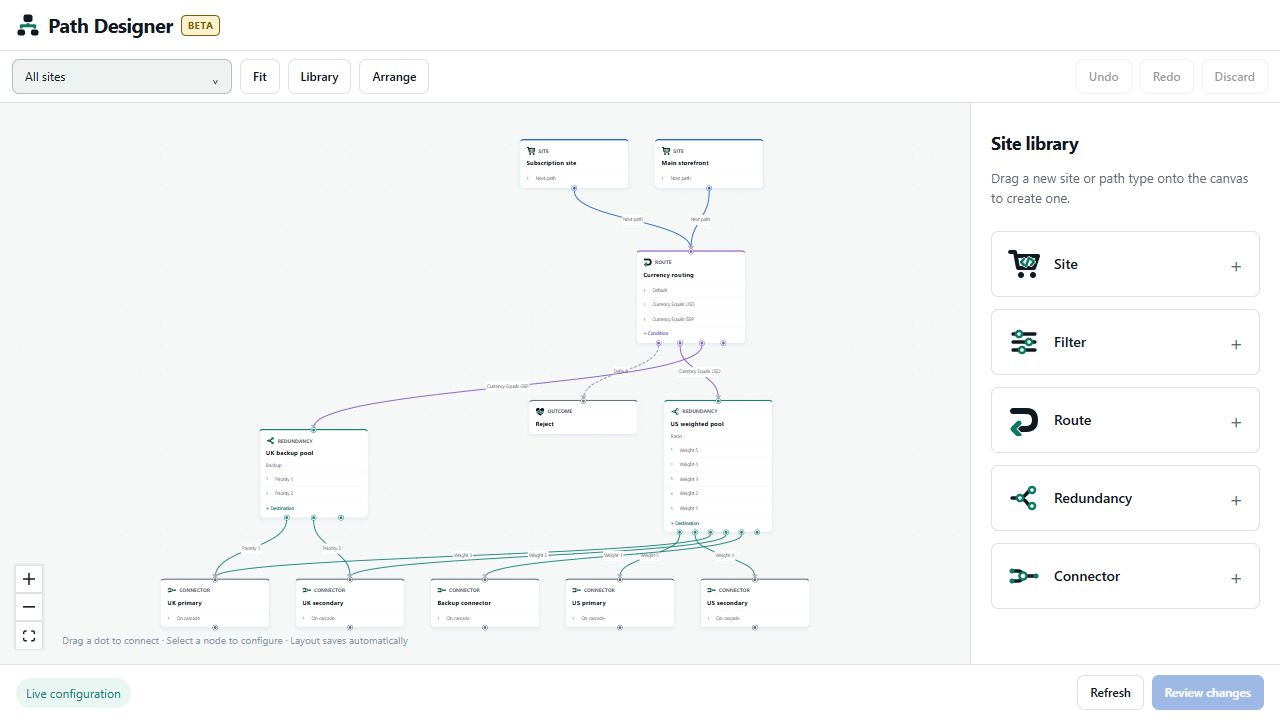
Task: Open the Library panel
Action: point(319,77)
